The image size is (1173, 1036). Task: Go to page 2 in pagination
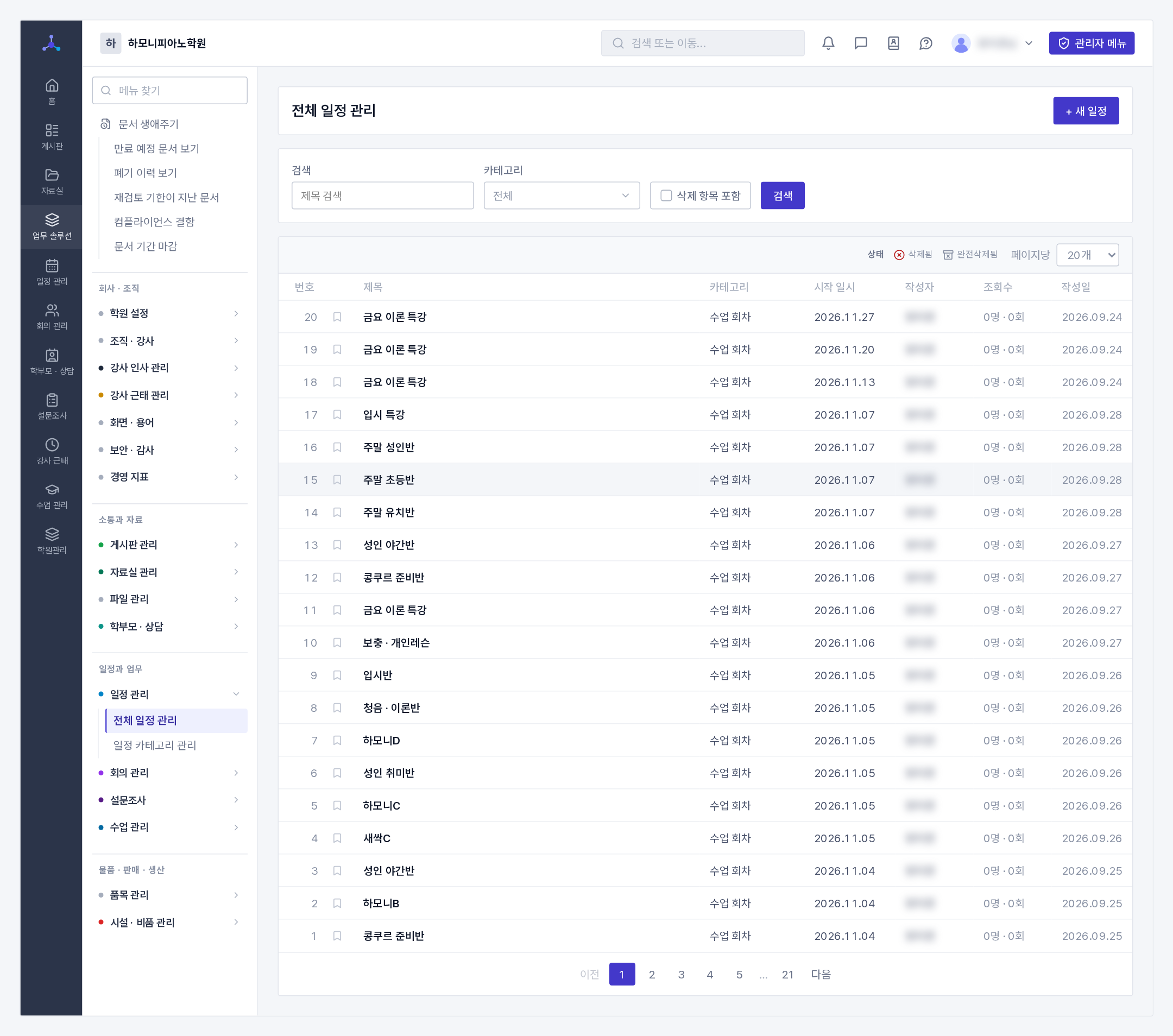[652, 974]
